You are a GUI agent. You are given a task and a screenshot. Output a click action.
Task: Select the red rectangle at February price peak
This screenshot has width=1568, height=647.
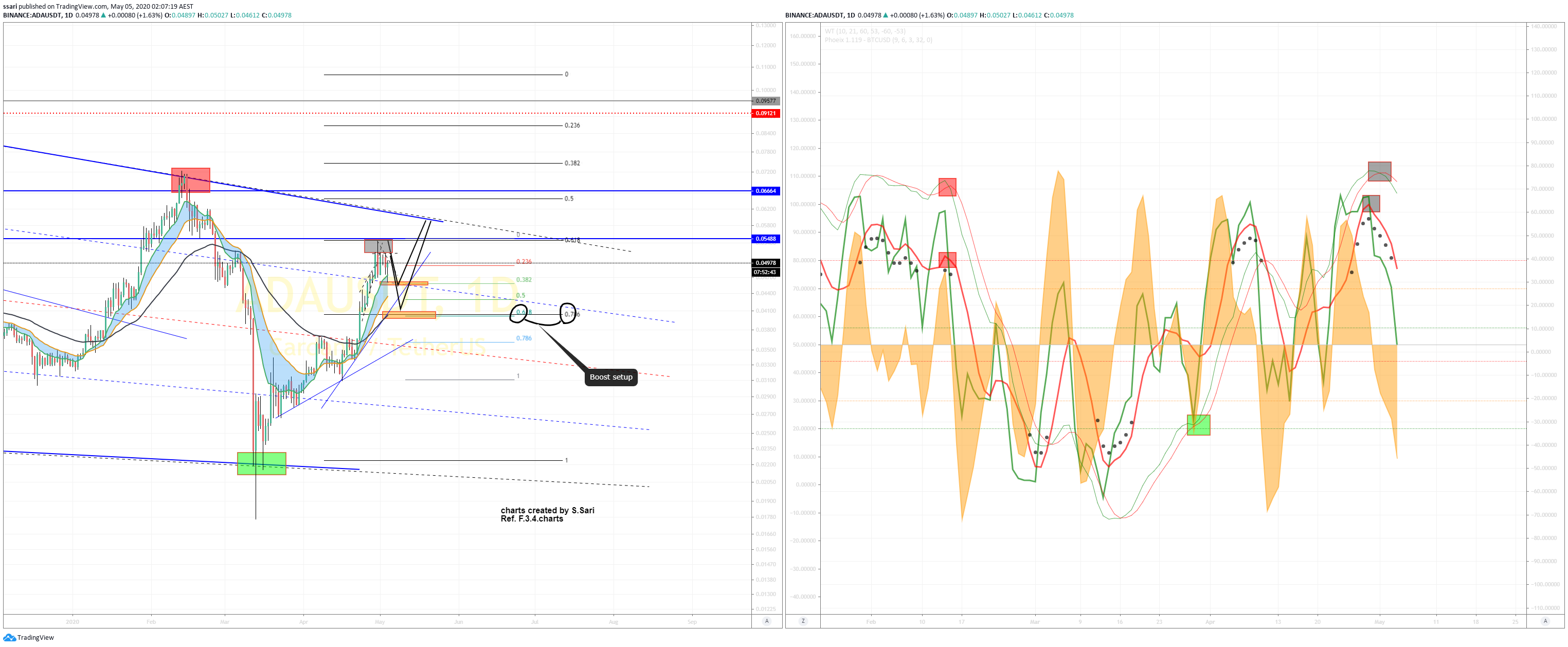190,180
